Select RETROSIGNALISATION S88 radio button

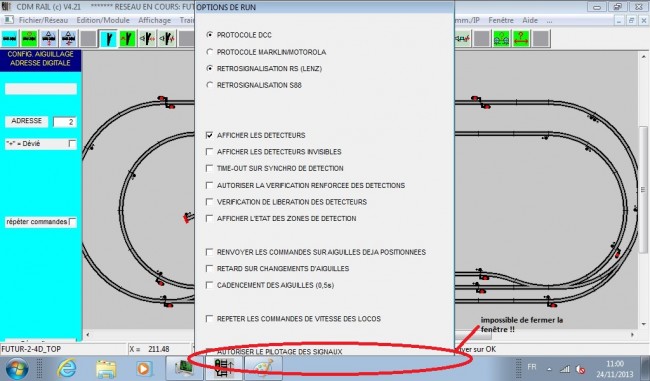(x=209, y=85)
